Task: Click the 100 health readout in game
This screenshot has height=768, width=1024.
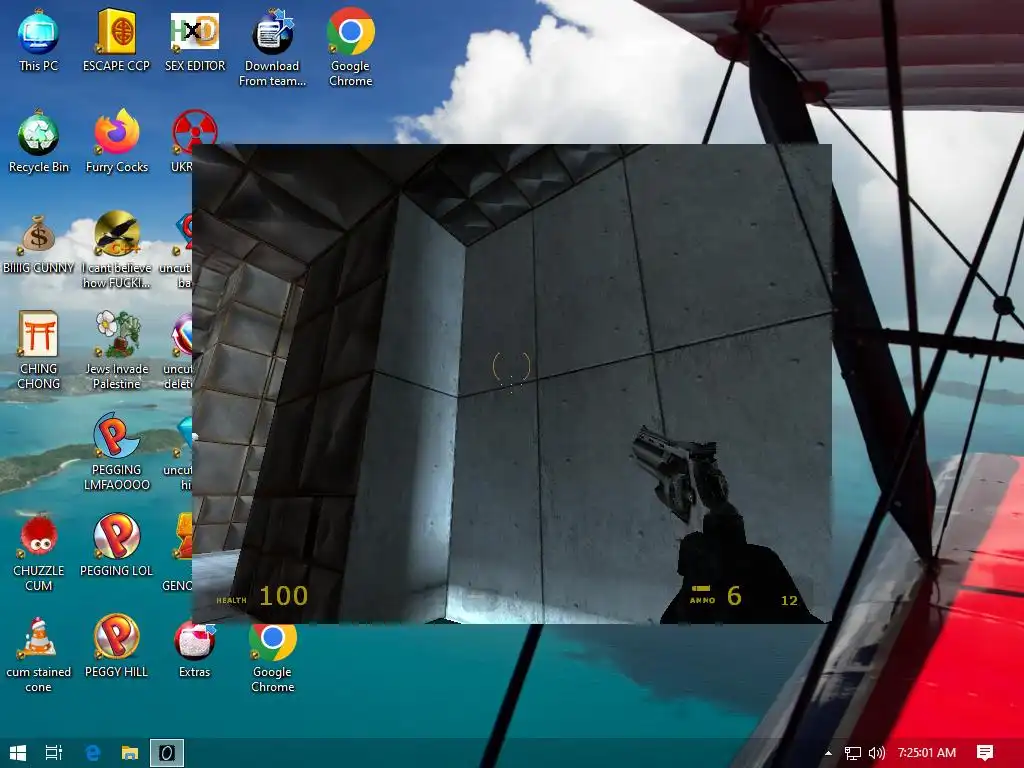Action: [x=283, y=596]
